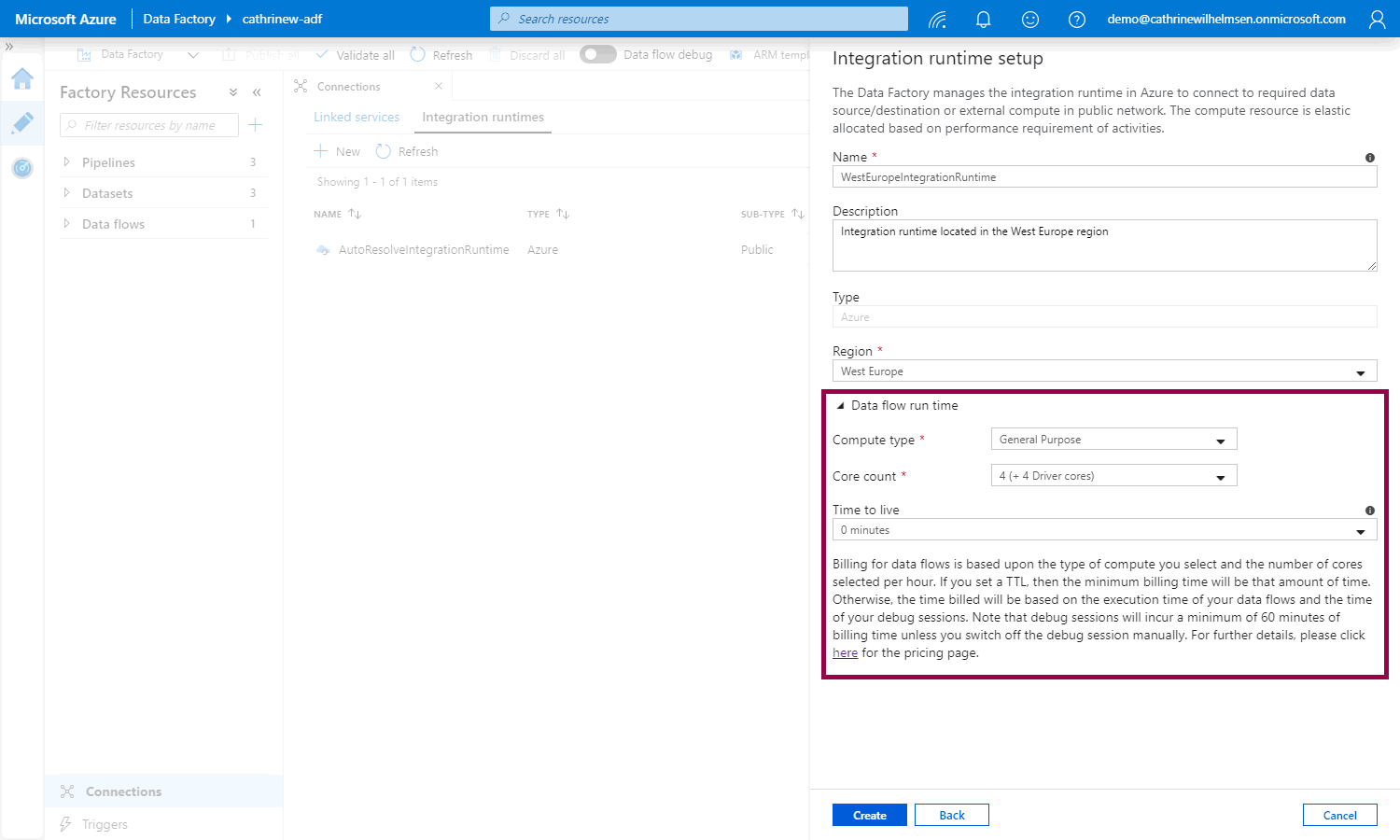This screenshot has width=1400, height=840.
Task: Click the notifications bell icon
Action: coord(983,20)
